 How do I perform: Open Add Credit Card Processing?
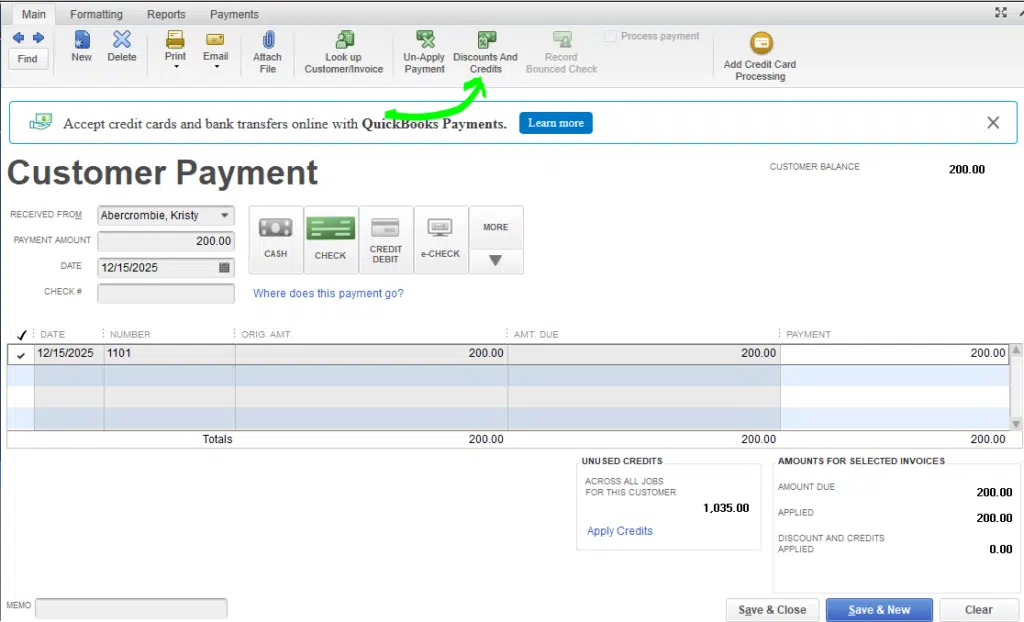click(x=760, y=57)
